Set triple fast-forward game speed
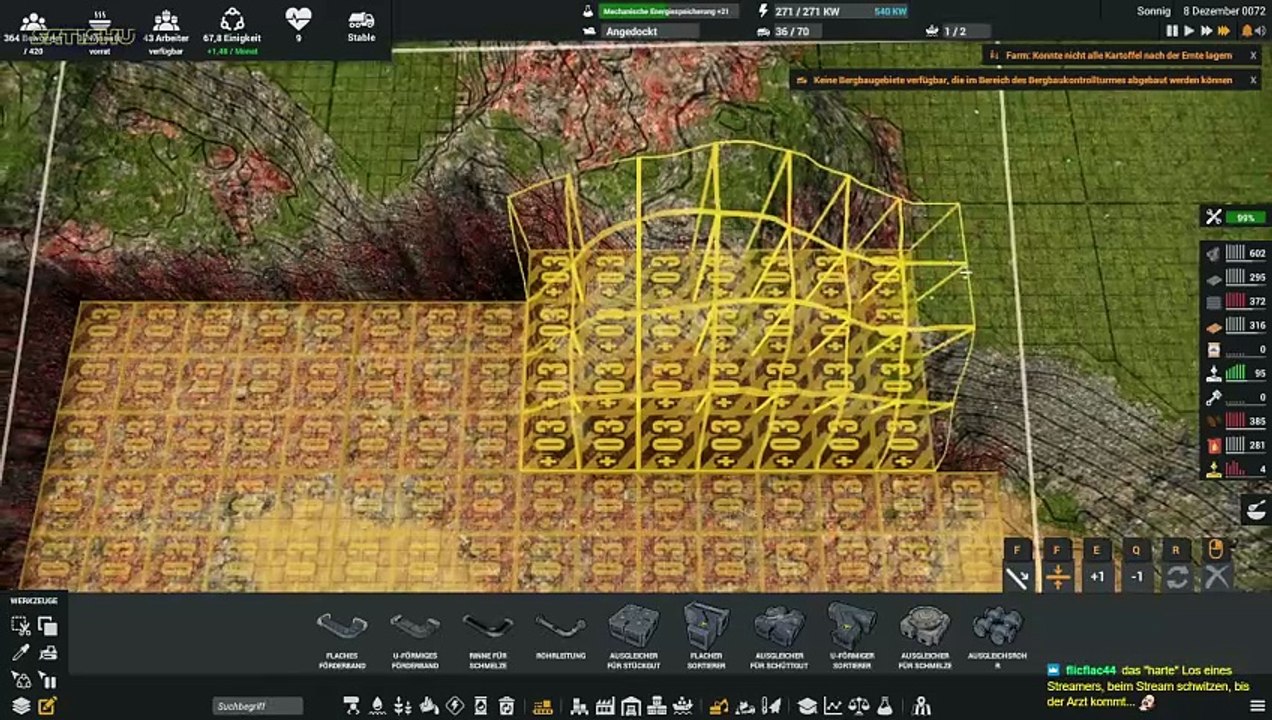Viewport: 1272px width, 720px height. [1224, 31]
